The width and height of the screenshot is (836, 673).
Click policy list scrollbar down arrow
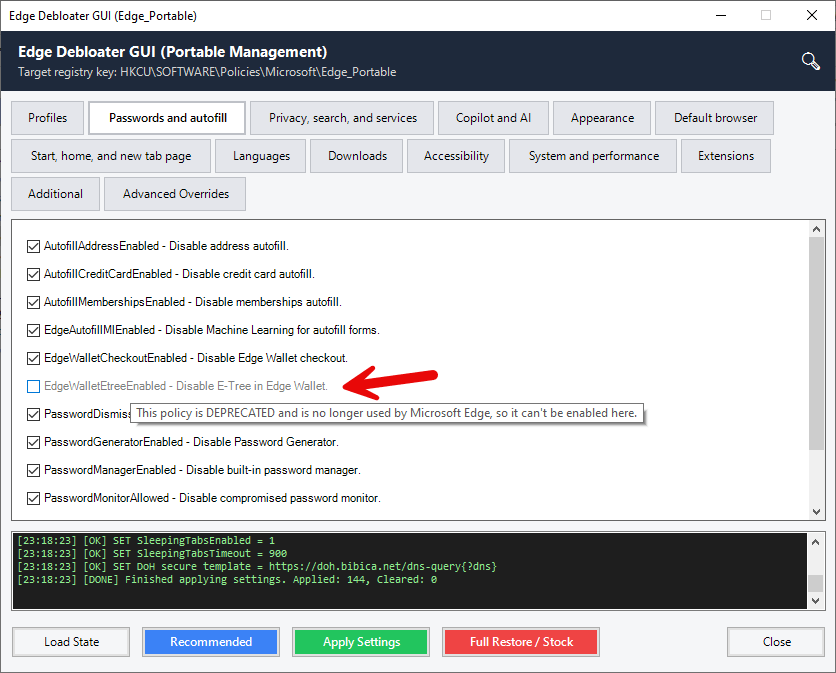click(x=816, y=511)
